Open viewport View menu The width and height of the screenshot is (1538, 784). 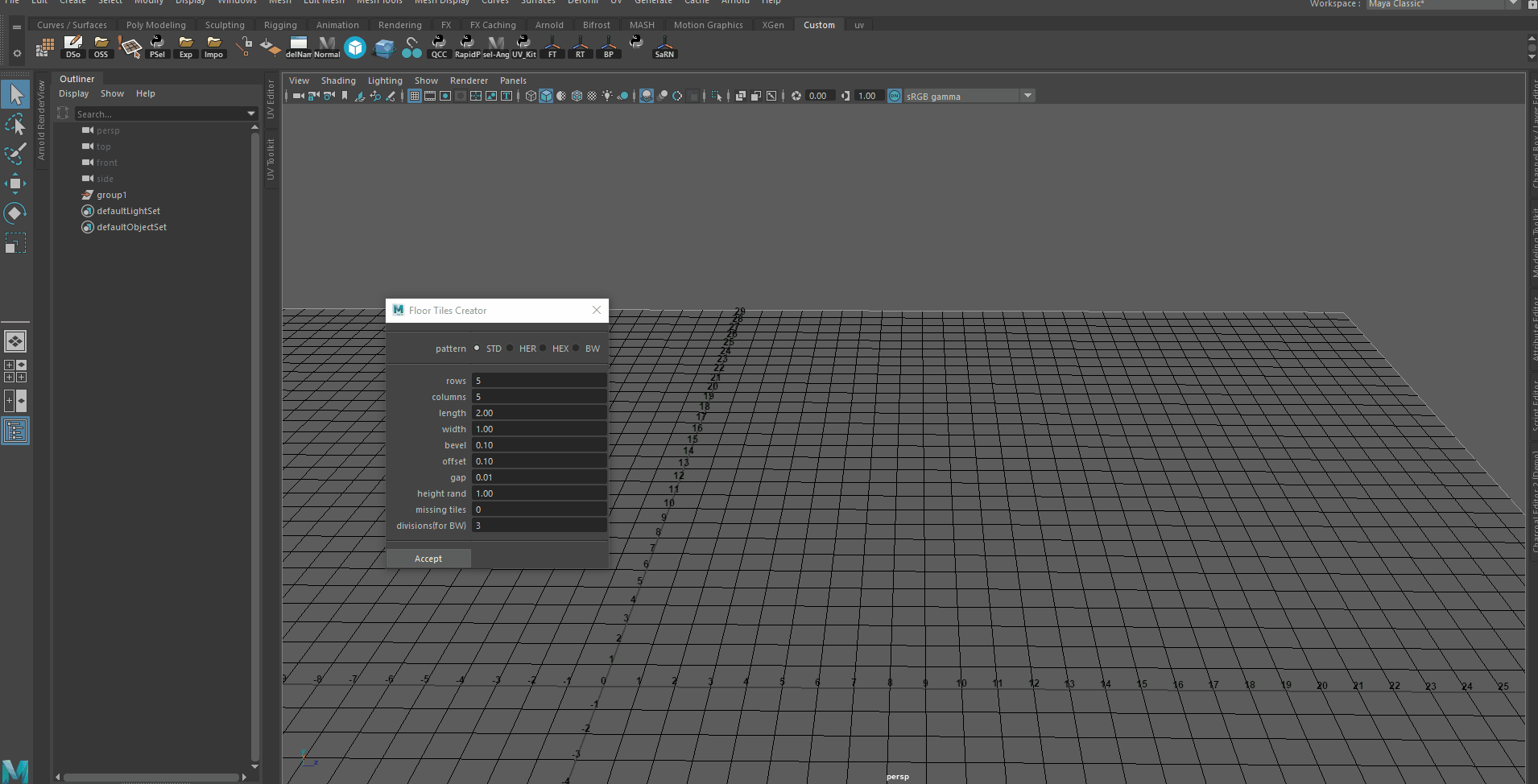[x=299, y=80]
